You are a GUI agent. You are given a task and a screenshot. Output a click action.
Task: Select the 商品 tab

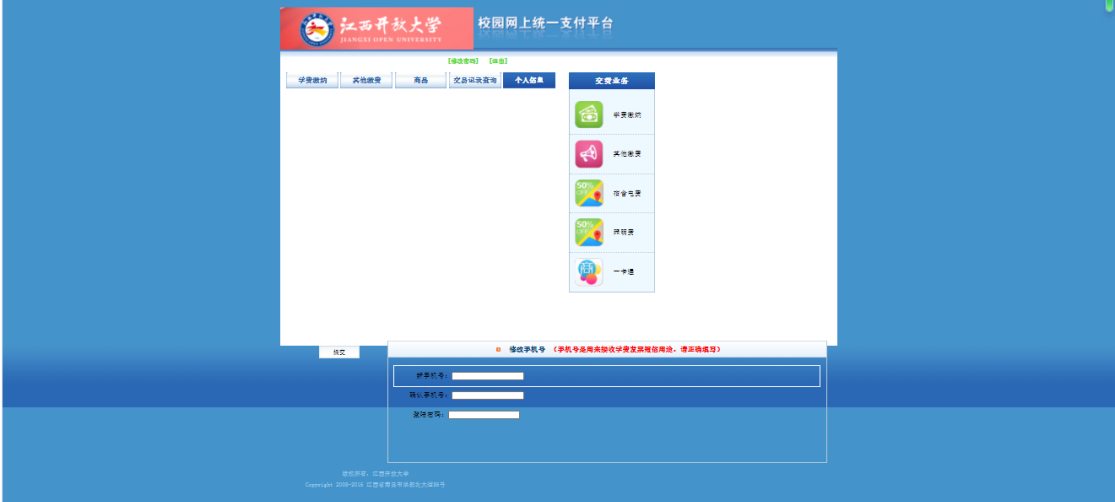[x=421, y=80]
